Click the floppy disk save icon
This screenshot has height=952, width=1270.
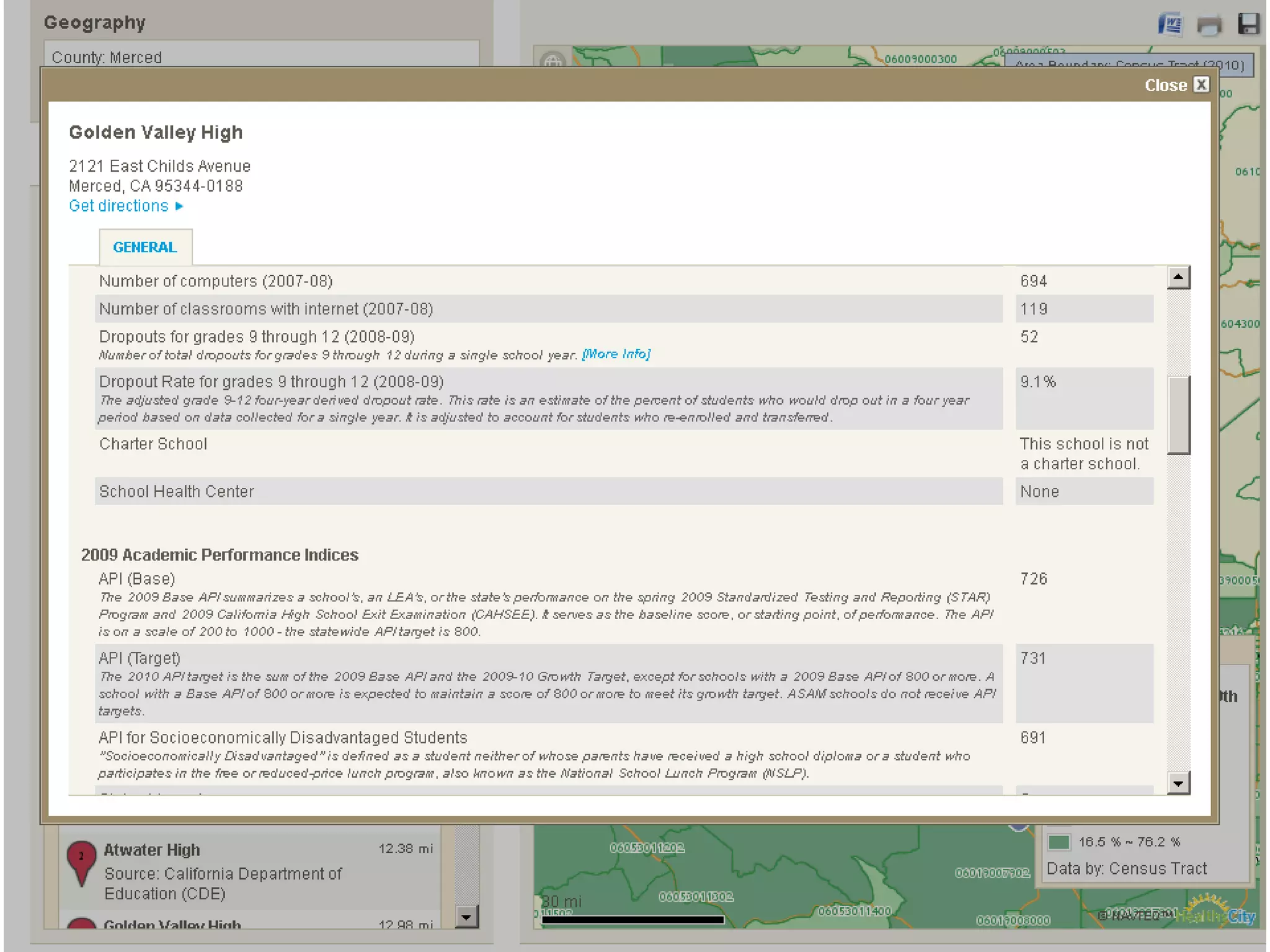coord(1248,24)
